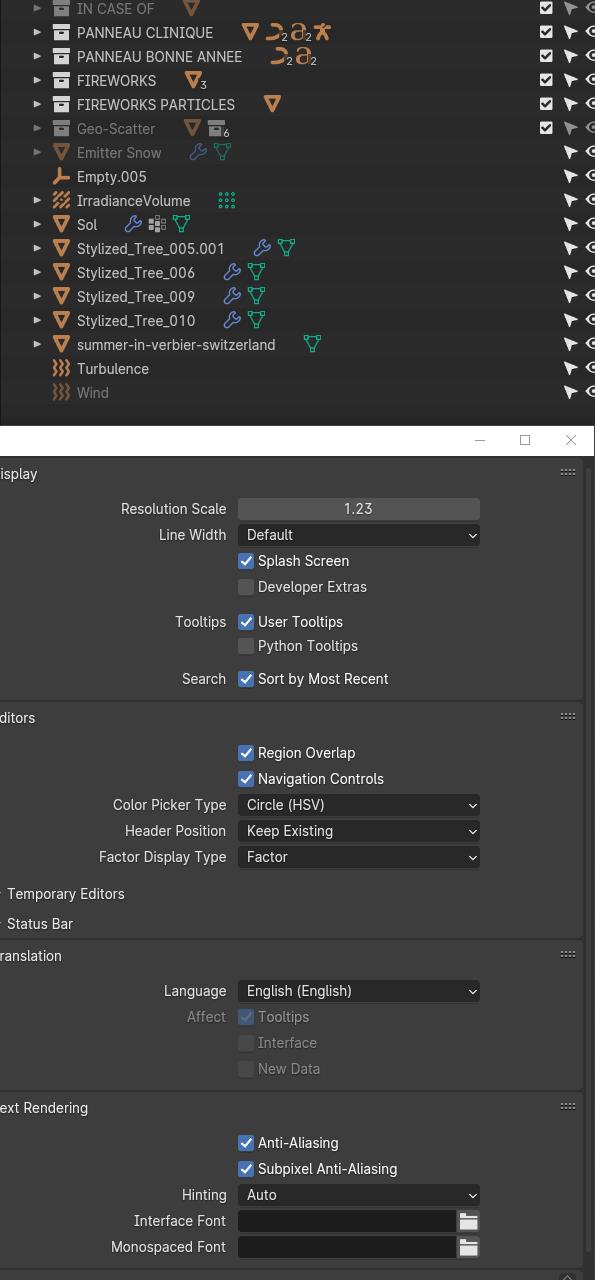Expand the Sol object tree arrow

tap(37, 224)
